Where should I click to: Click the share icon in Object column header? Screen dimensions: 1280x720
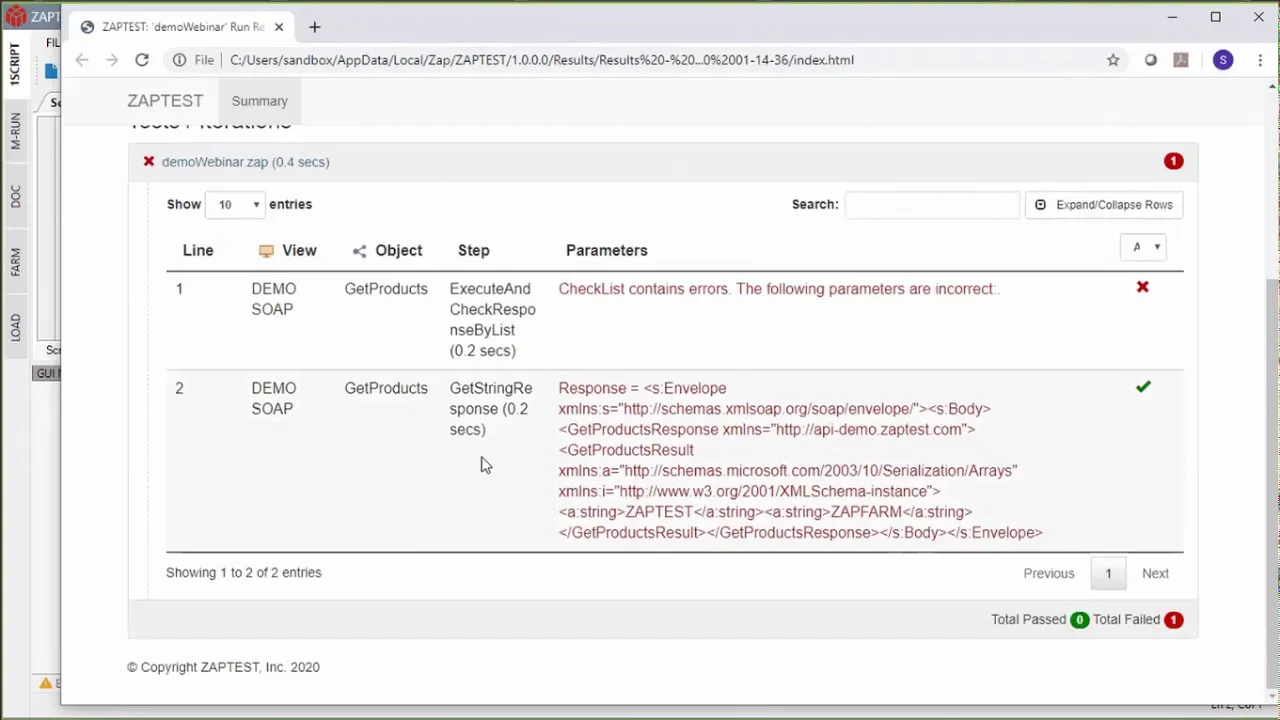coord(359,251)
